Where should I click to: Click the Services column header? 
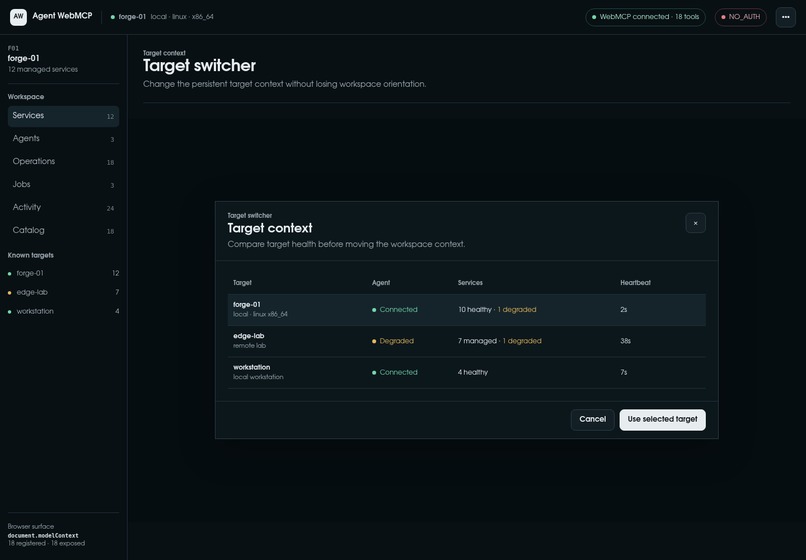470,283
